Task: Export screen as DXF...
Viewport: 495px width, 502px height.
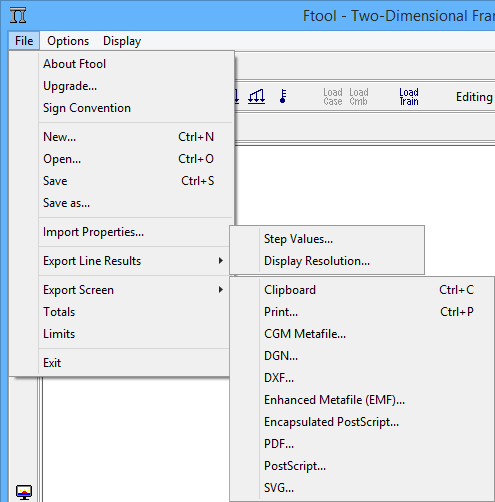Action: tap(362, 378)
